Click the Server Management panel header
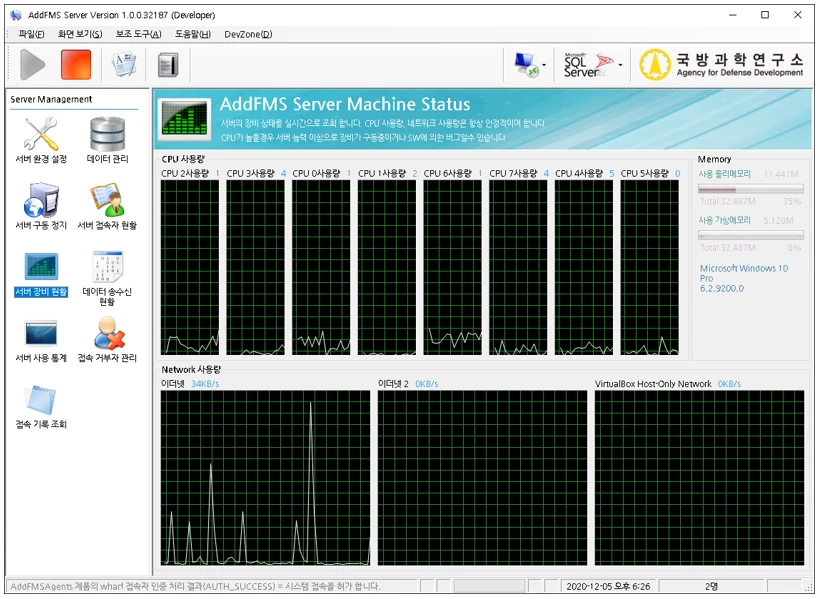 (x=51, y=99)
